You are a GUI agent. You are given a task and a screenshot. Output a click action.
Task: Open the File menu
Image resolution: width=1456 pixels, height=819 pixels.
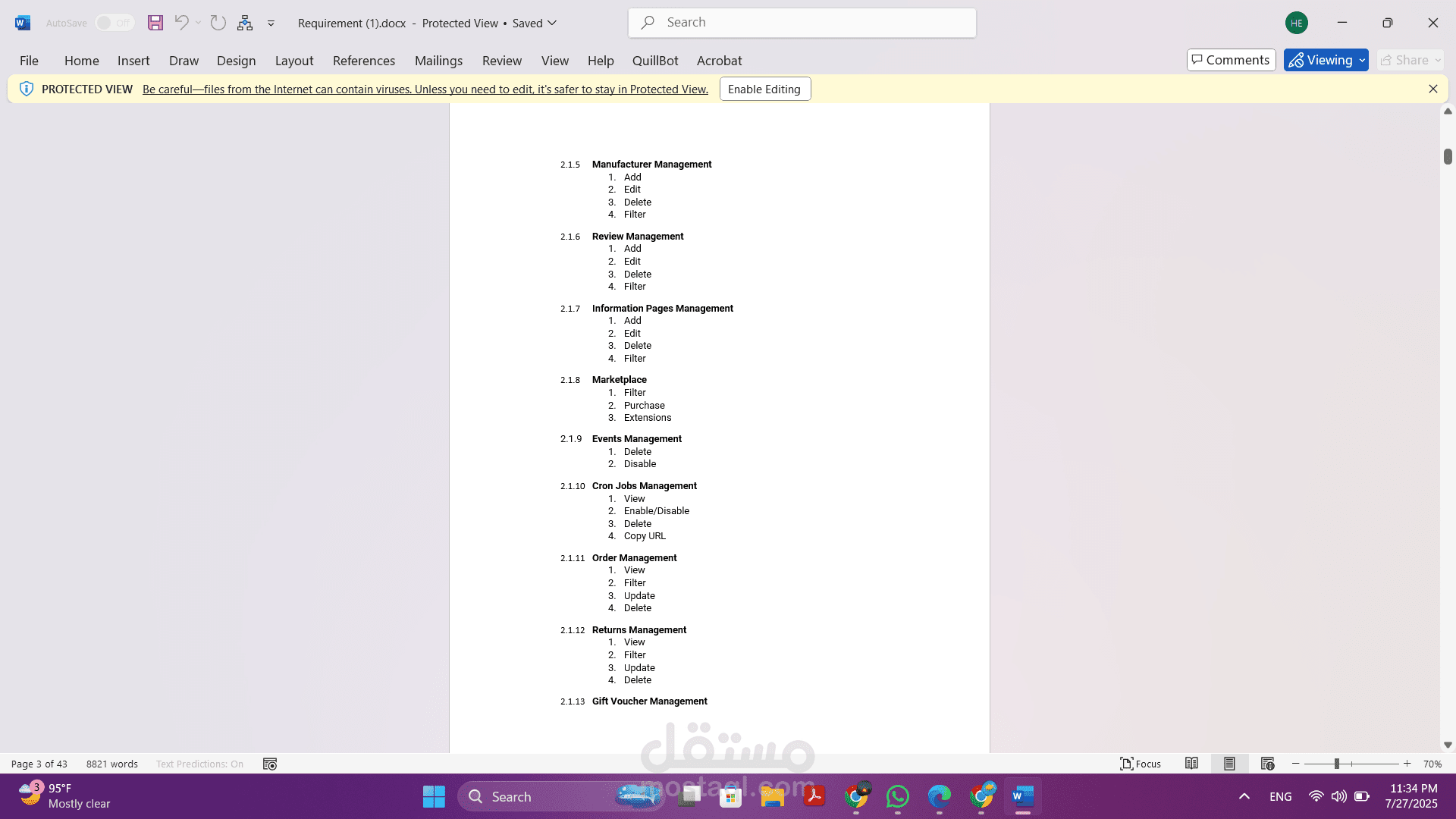tap(29, 61)
